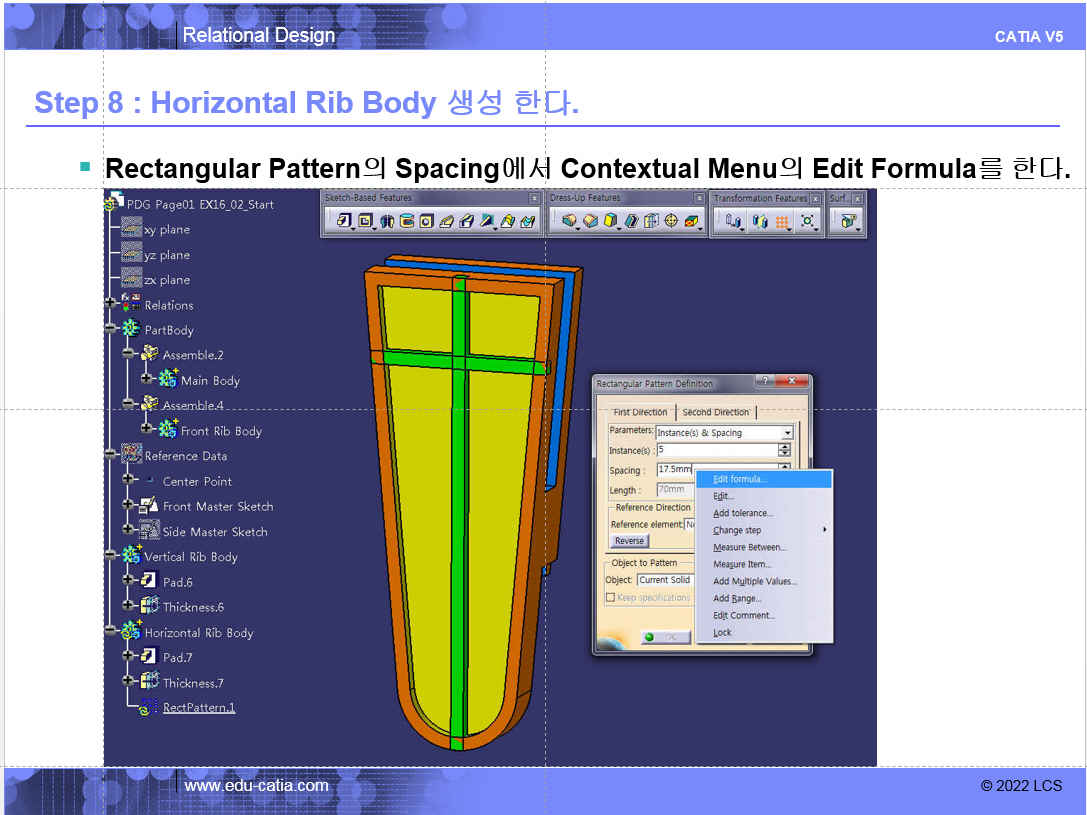Select RectPattern.1 in the tree
This screenshot has width=1087, height=815.
coord(199,708)
